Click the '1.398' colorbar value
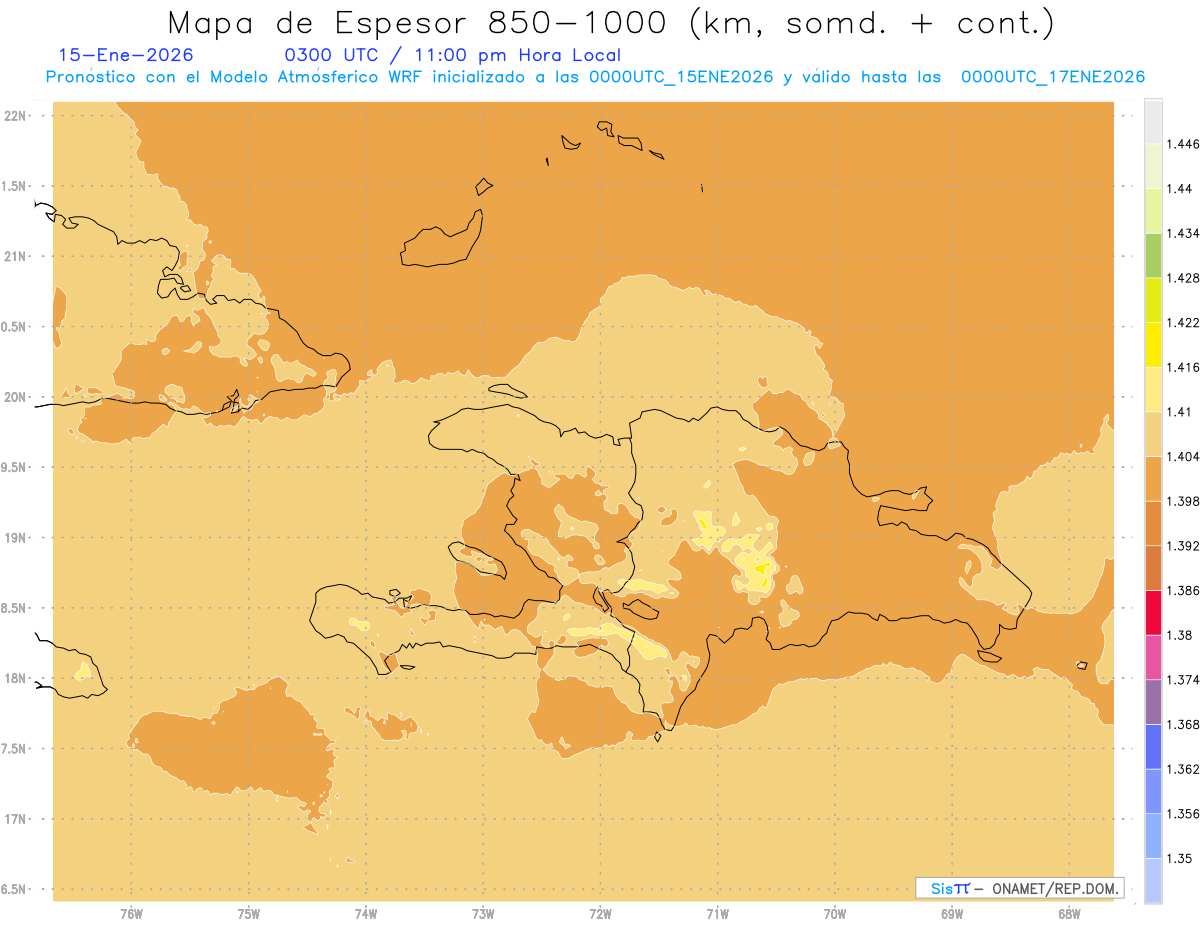The width and height of the screenshot is (1200, 927). (1184, 501)
